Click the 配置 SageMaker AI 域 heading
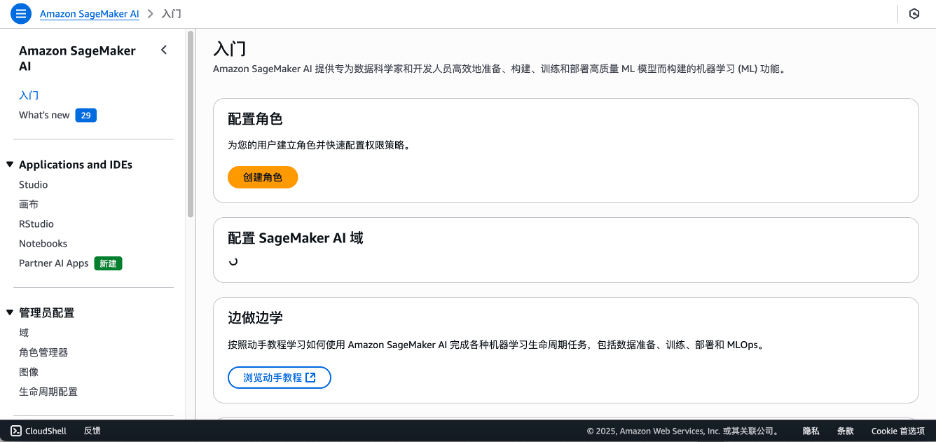 [x=295, y=238]
